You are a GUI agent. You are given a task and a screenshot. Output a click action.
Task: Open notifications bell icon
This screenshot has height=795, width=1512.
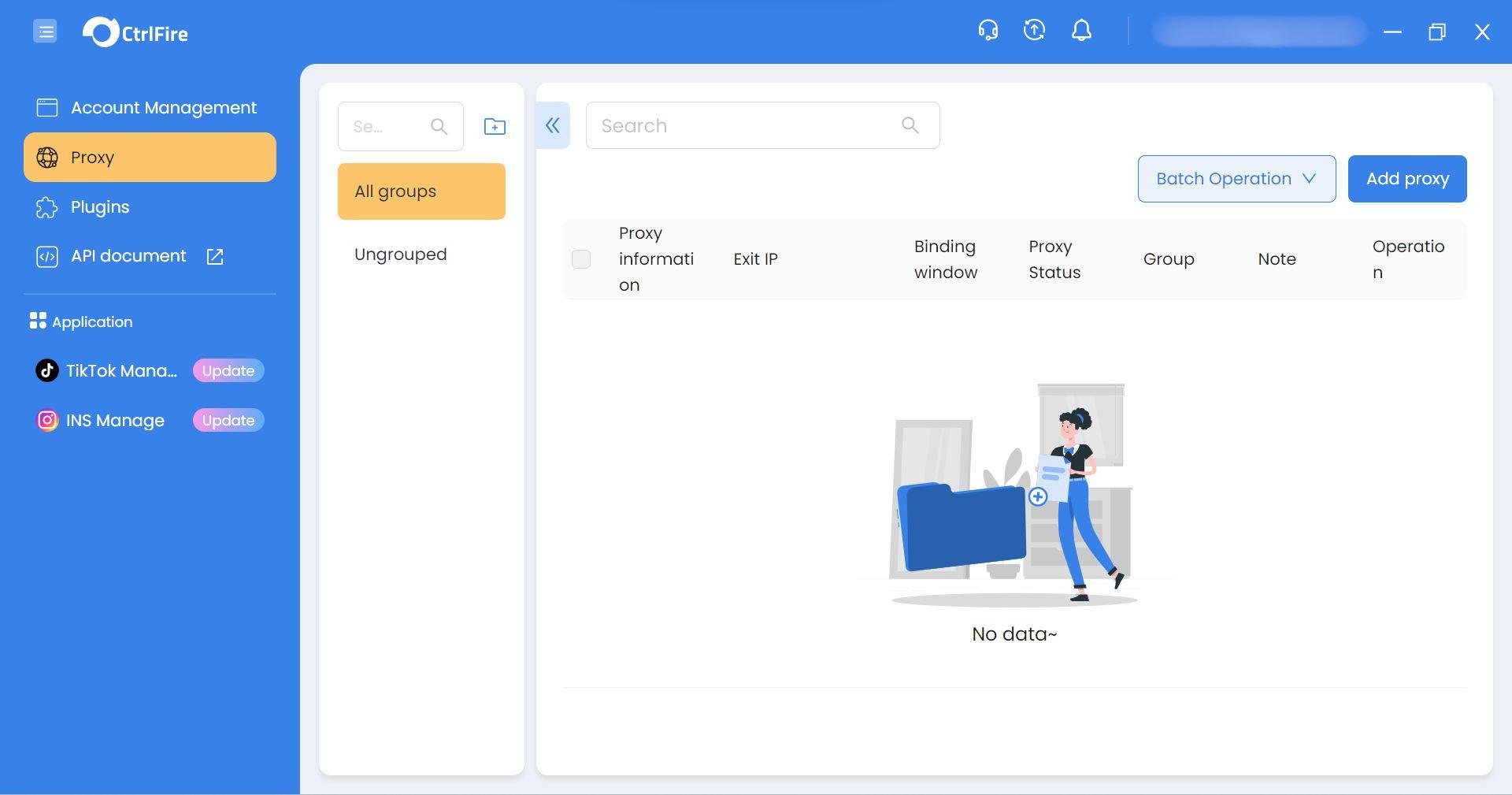point(1081,31)
